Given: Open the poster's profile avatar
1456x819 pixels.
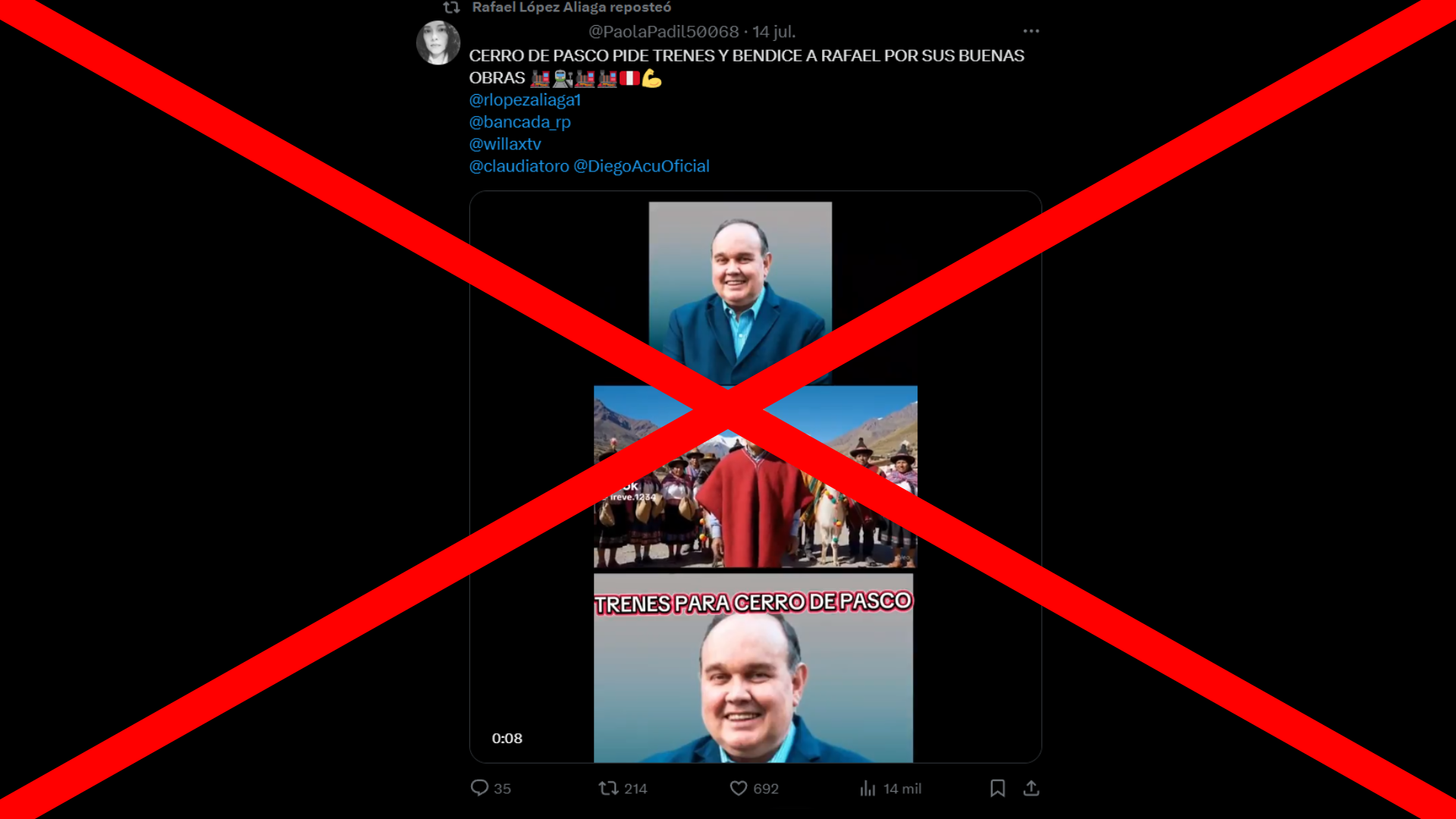Looking at the screenshot, I should [x=438, y=42].
